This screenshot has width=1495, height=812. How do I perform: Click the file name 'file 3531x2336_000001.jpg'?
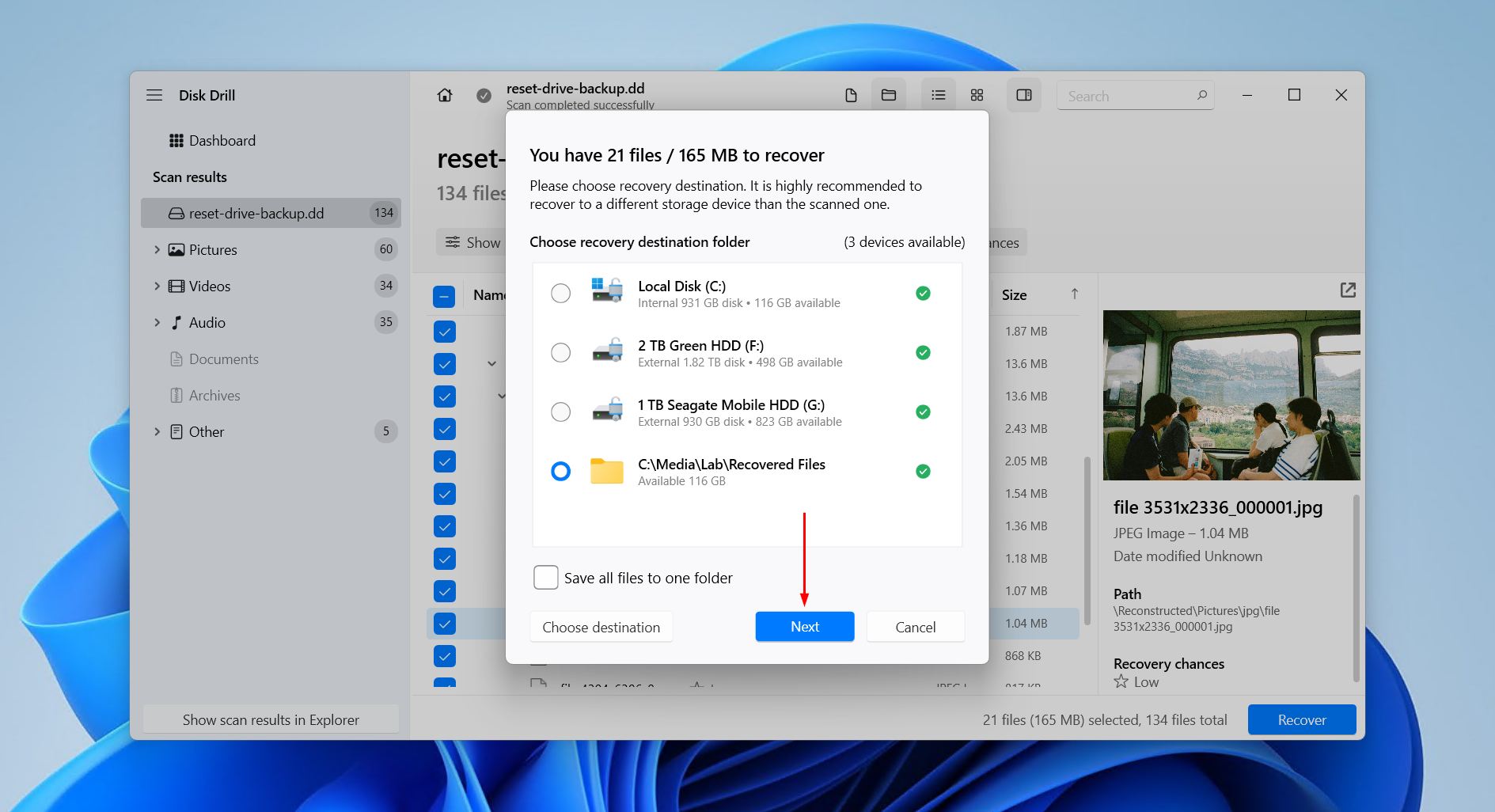pyautogui.click(x=1218, y=507)
